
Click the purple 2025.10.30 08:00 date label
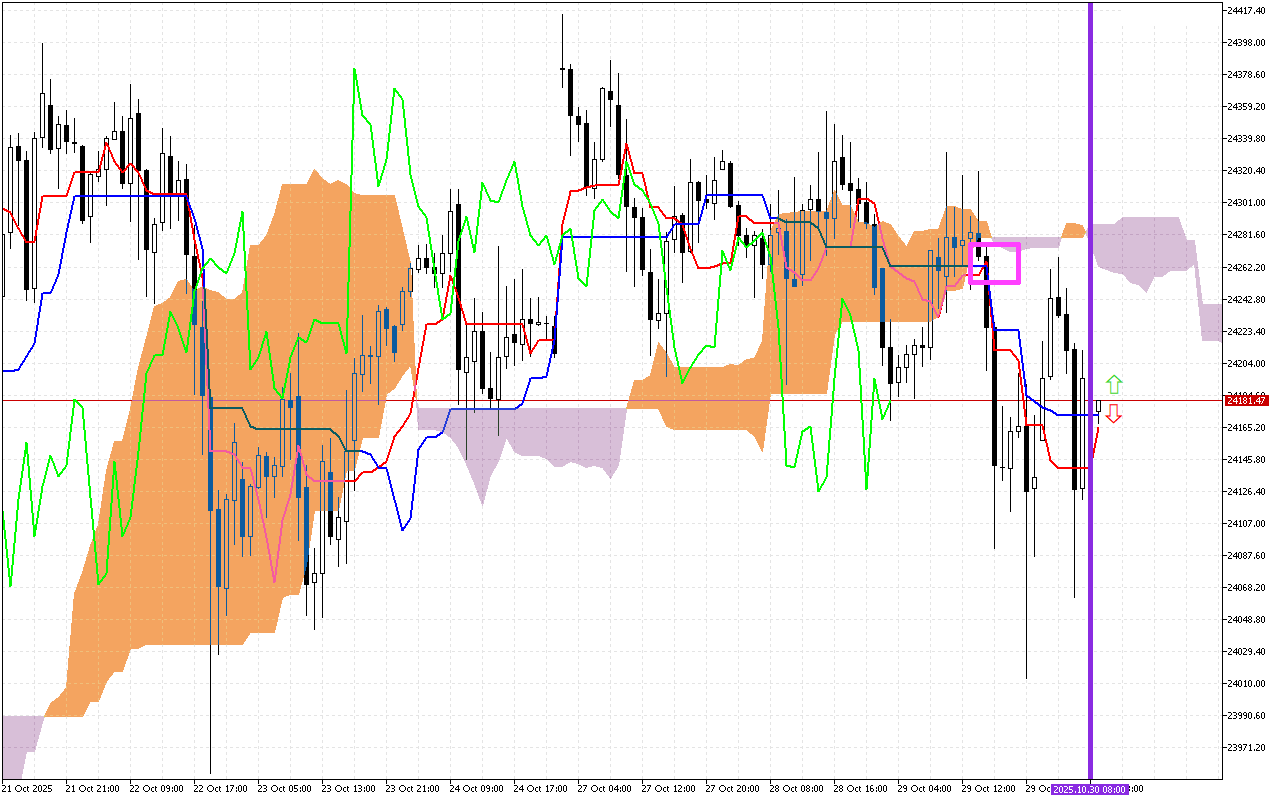coord(1090,789)
